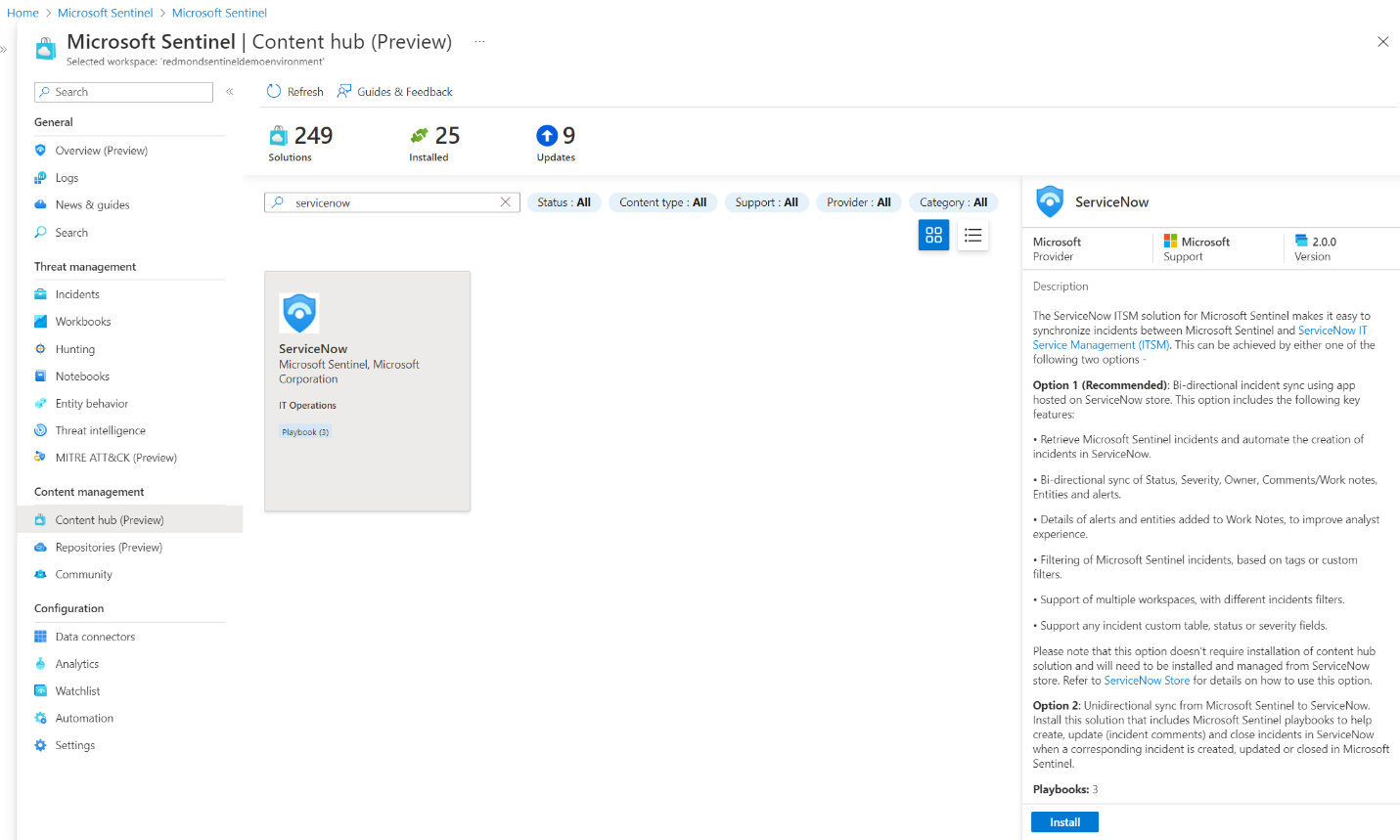Open the more options ellipsis menu

coord(479,42)
